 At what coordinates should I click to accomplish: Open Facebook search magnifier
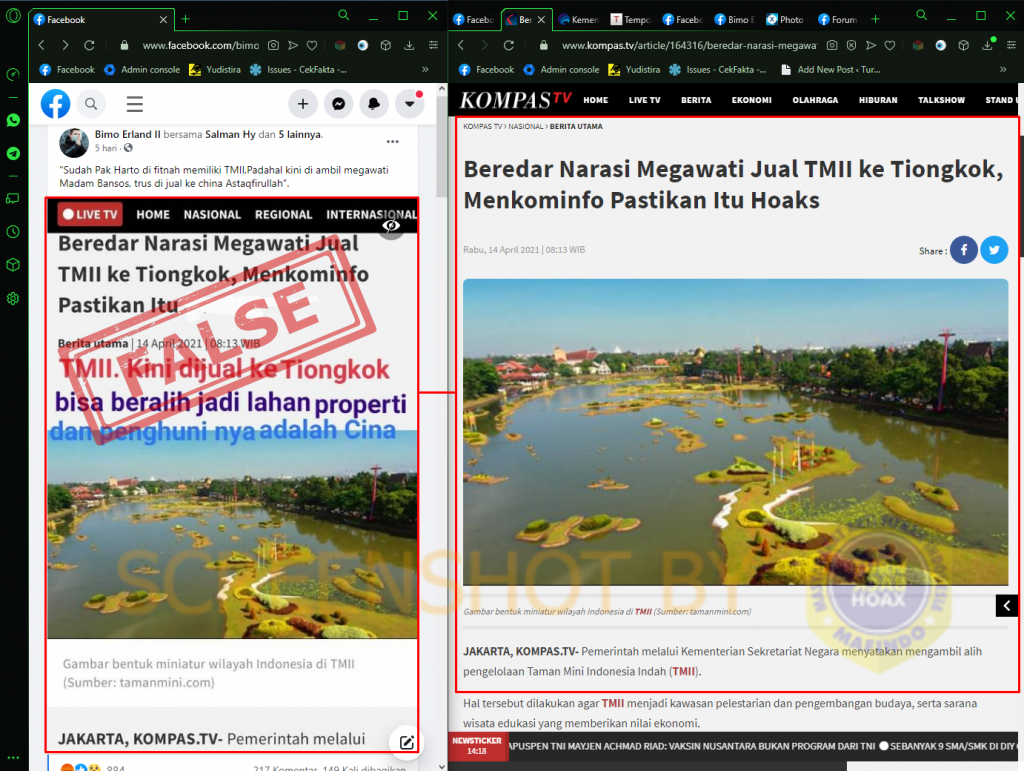[x=91, y=104]
